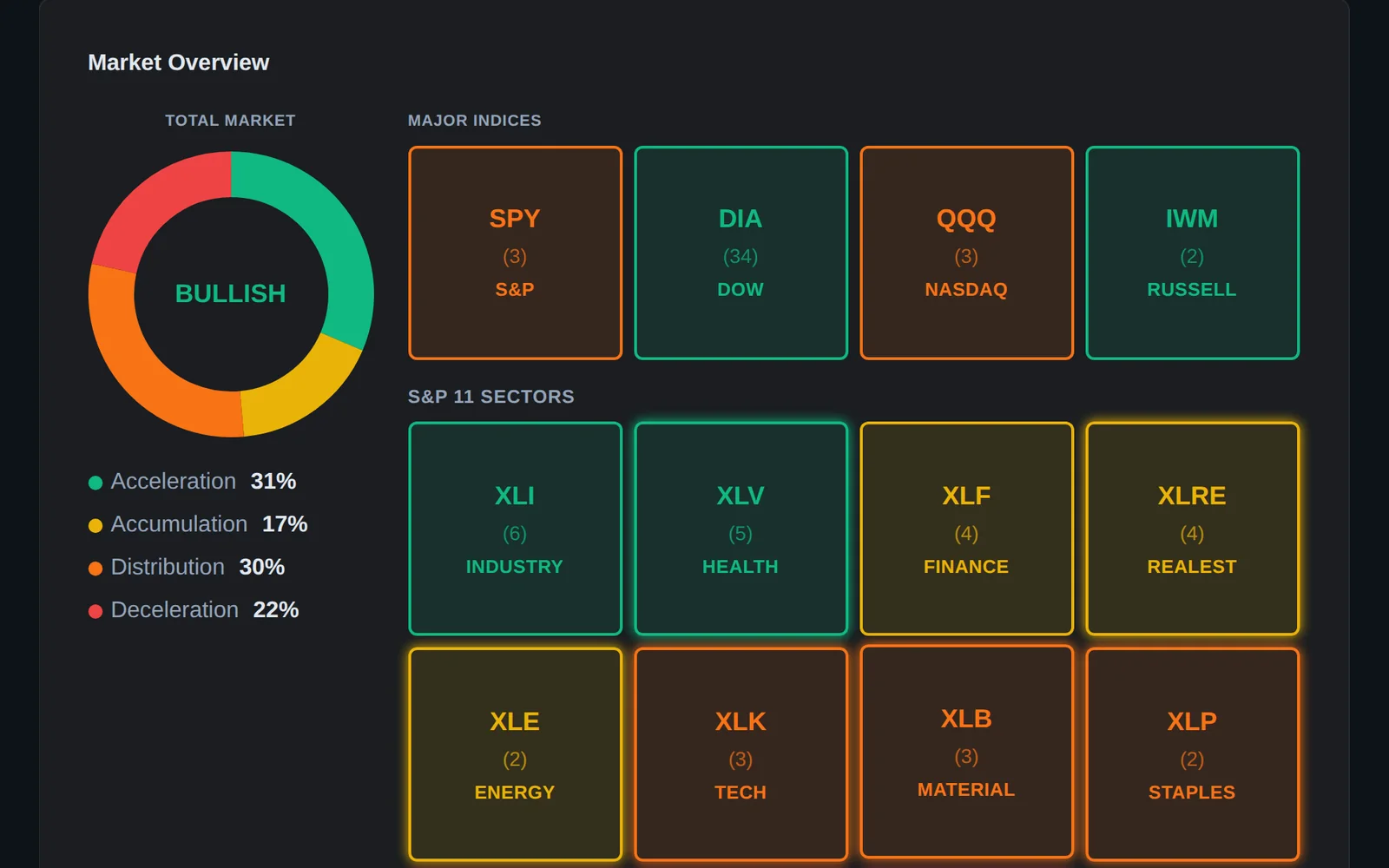Select the DIA Dow index card
1389x868 pixels.
coord(741,253)
